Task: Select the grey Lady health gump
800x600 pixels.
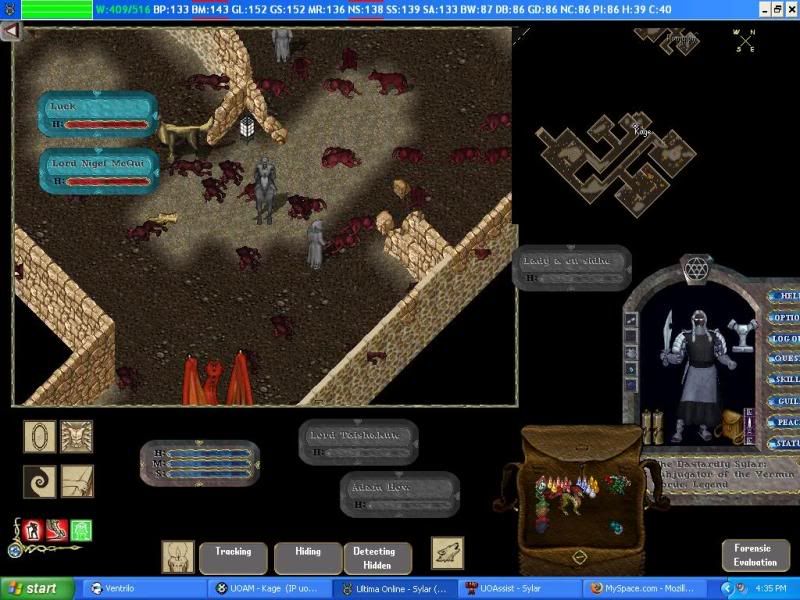Action: tap(572, 268)
